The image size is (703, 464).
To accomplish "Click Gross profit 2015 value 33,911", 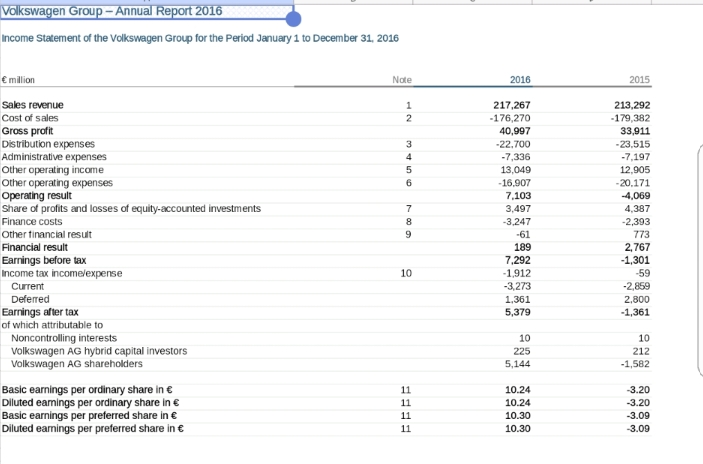I will click(x=635, y=131).
